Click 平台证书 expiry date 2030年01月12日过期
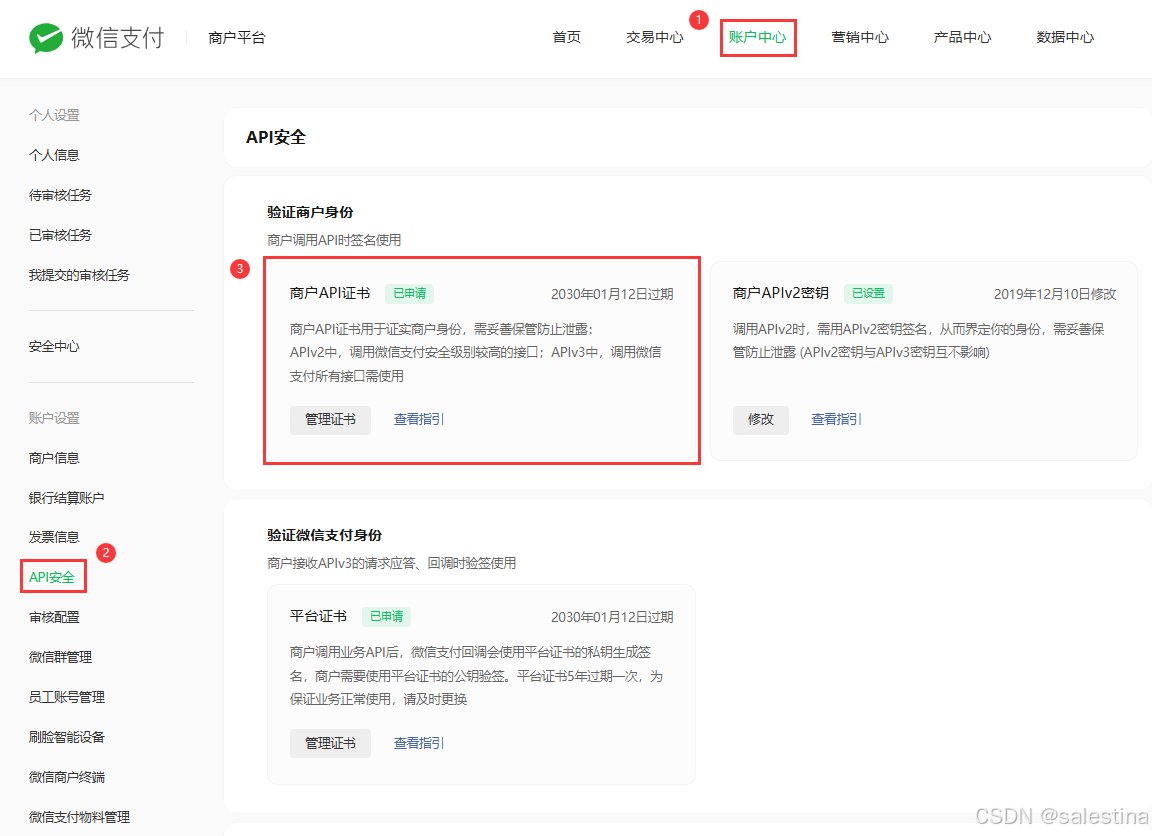The image size is (1152, 836). point(612,618)
